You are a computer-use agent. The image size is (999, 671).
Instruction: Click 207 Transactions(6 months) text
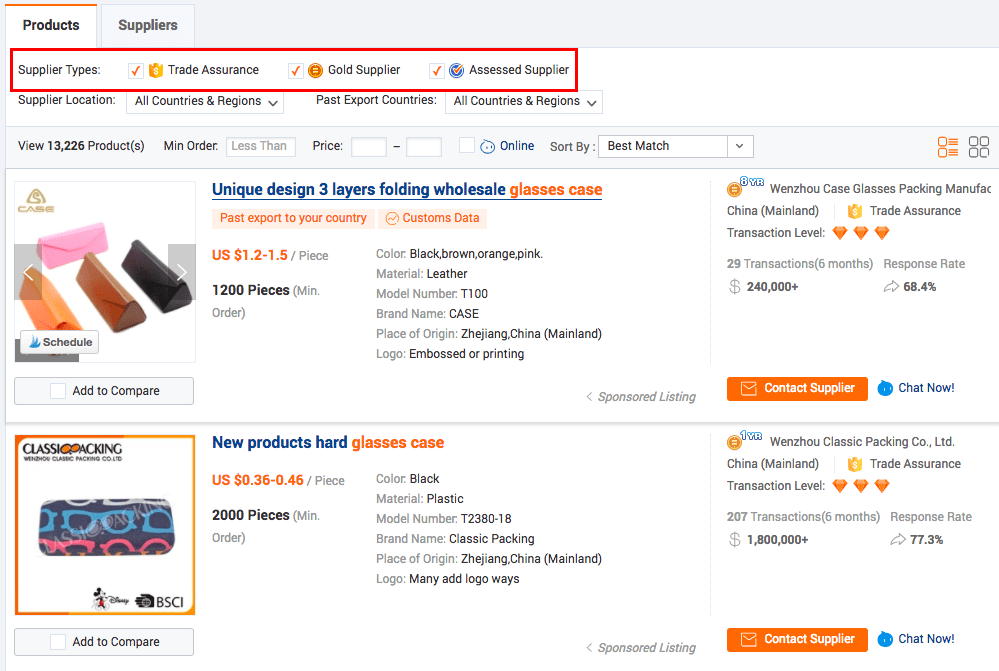[x=803, y=517]
